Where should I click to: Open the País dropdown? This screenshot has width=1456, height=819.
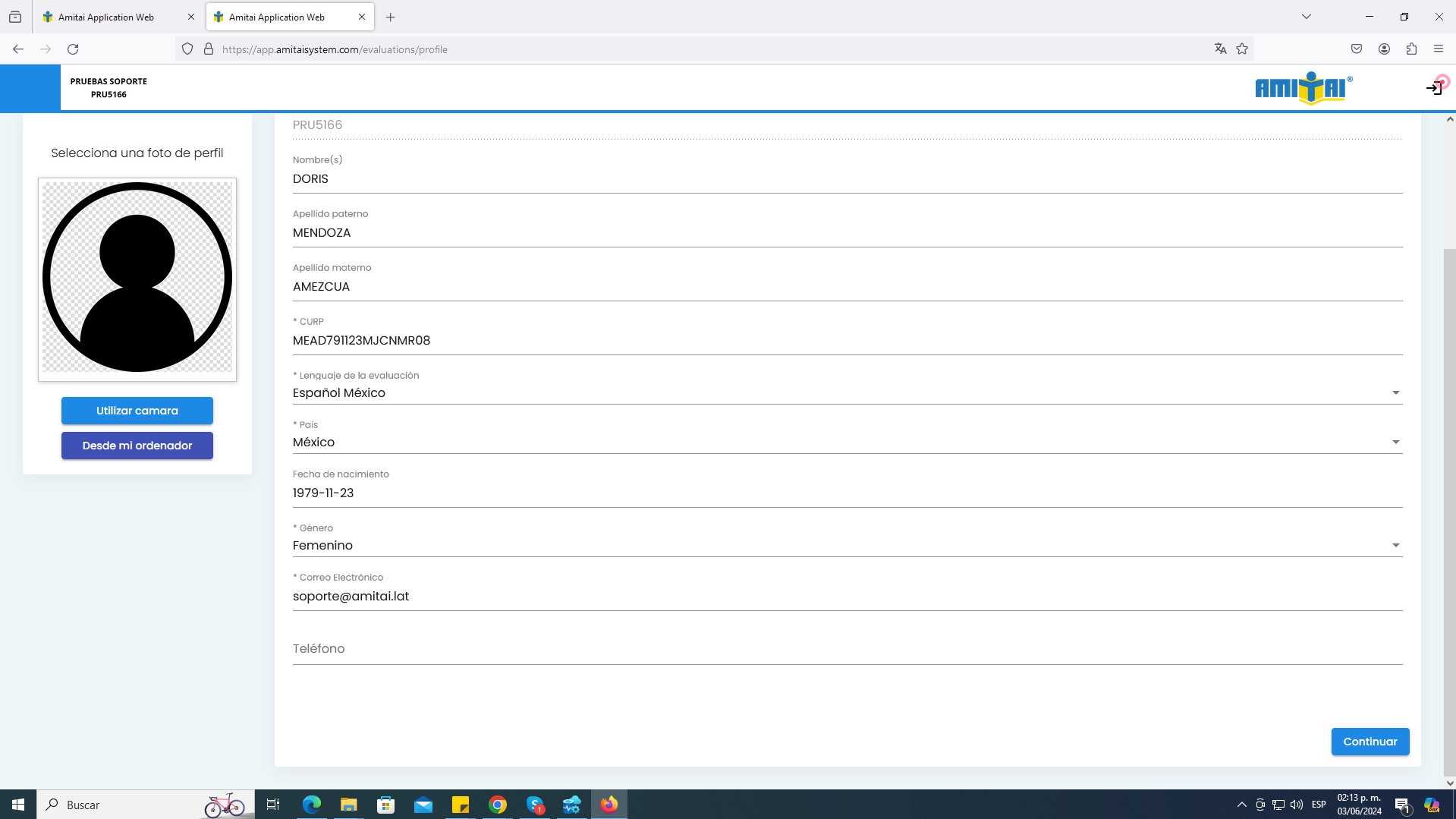1395,443
